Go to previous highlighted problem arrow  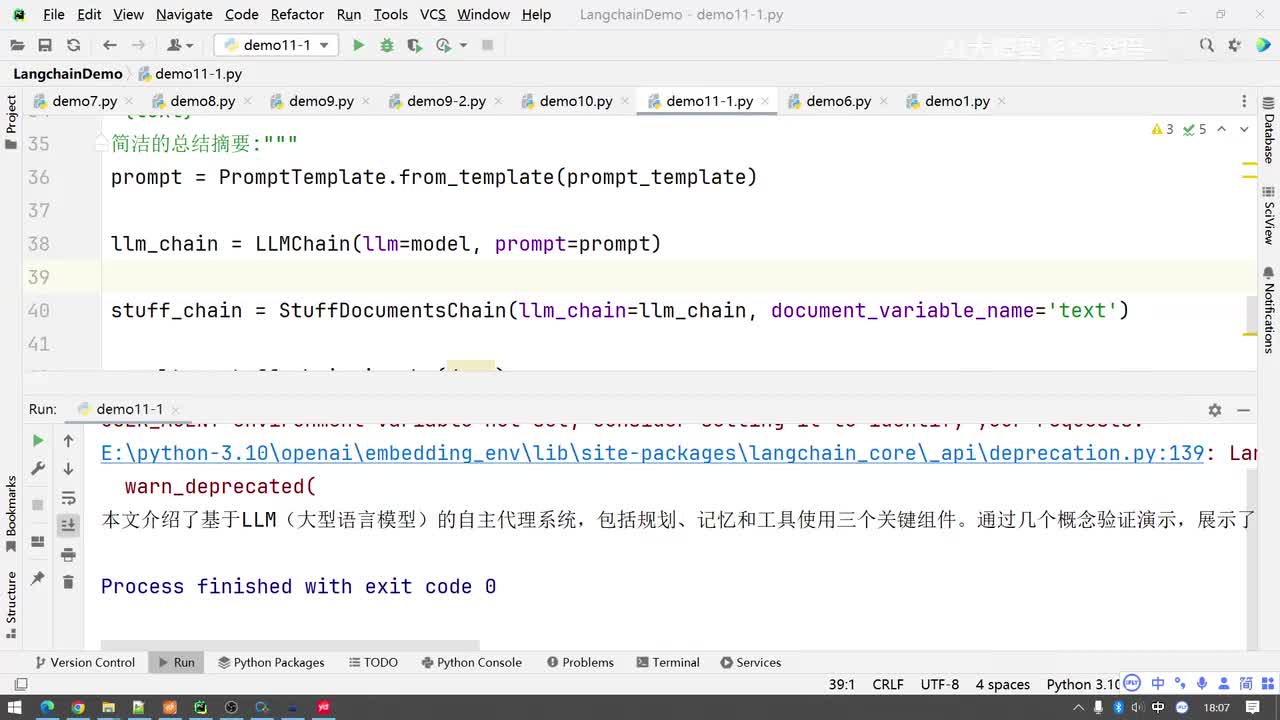click(1221, 129)
